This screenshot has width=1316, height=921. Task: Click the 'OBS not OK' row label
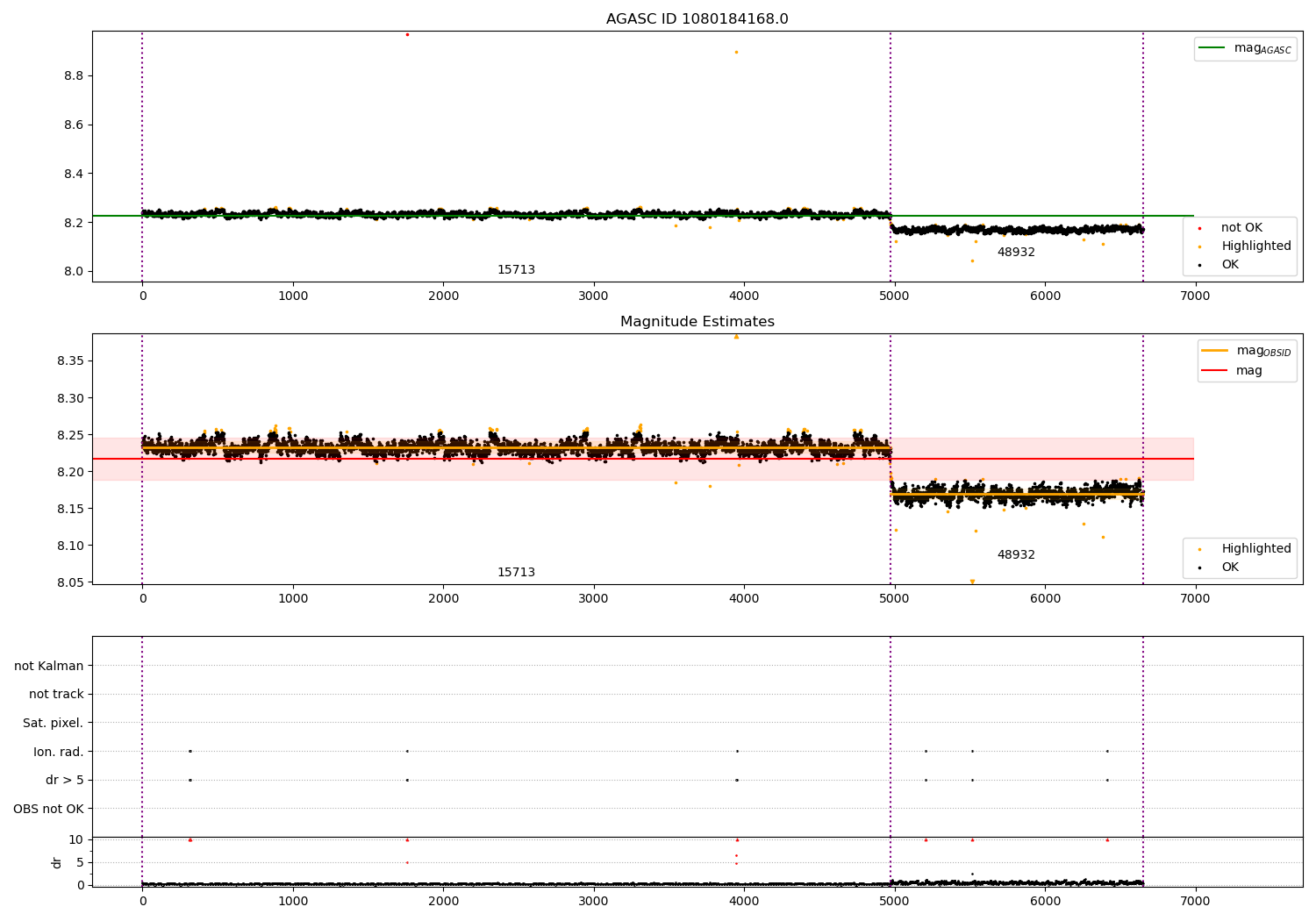(48, 809)
